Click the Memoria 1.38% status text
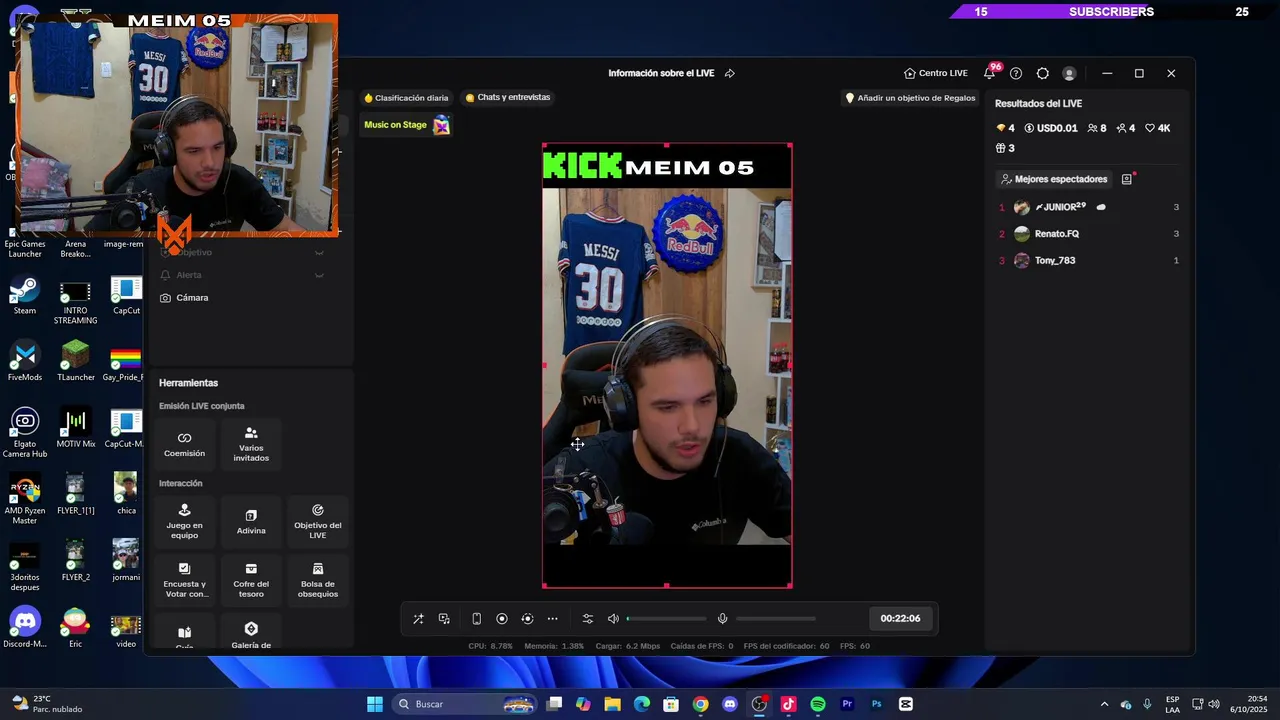This screenshot has height=720, width=1280. [x=554, y=646]
